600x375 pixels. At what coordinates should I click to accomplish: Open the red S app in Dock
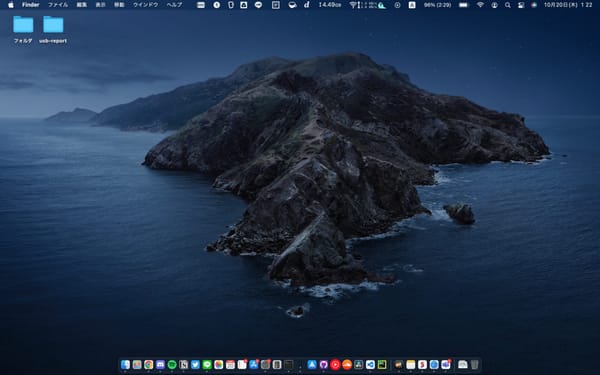click(422, 365)
